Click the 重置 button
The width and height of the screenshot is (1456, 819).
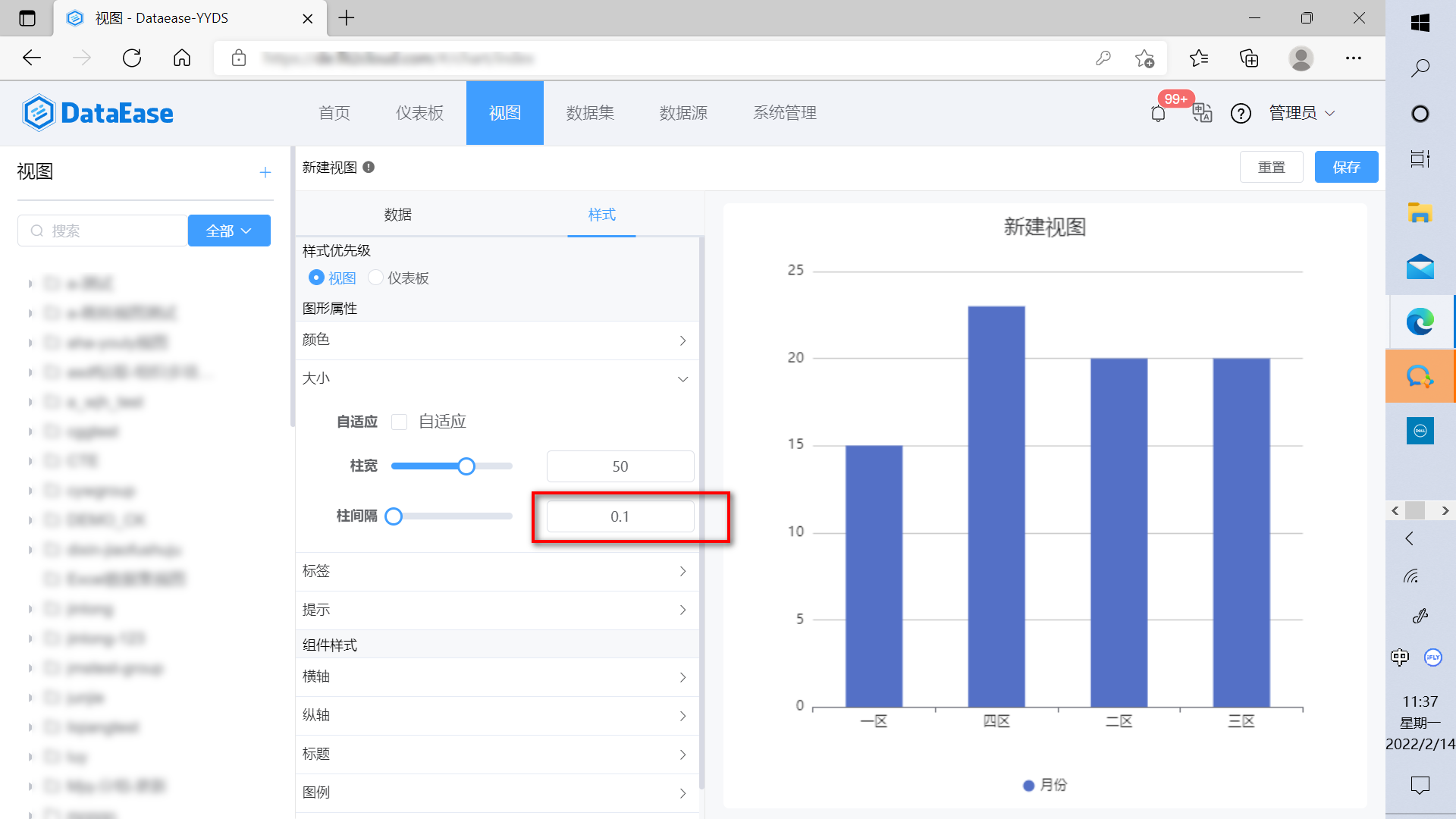[x=1272, y=167]
